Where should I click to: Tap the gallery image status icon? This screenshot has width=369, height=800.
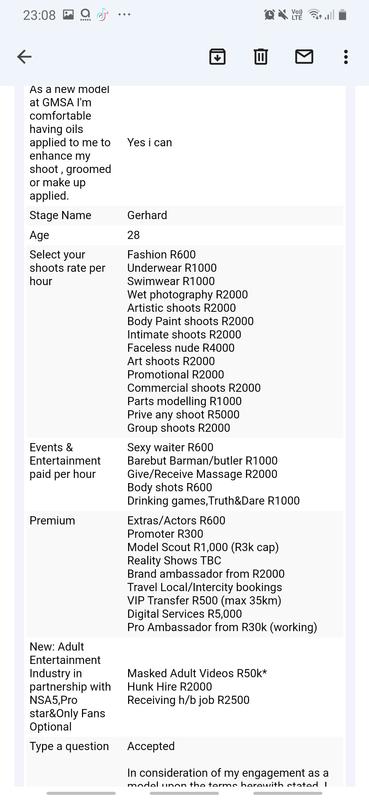pyautogui.click(x=68, y=15)
